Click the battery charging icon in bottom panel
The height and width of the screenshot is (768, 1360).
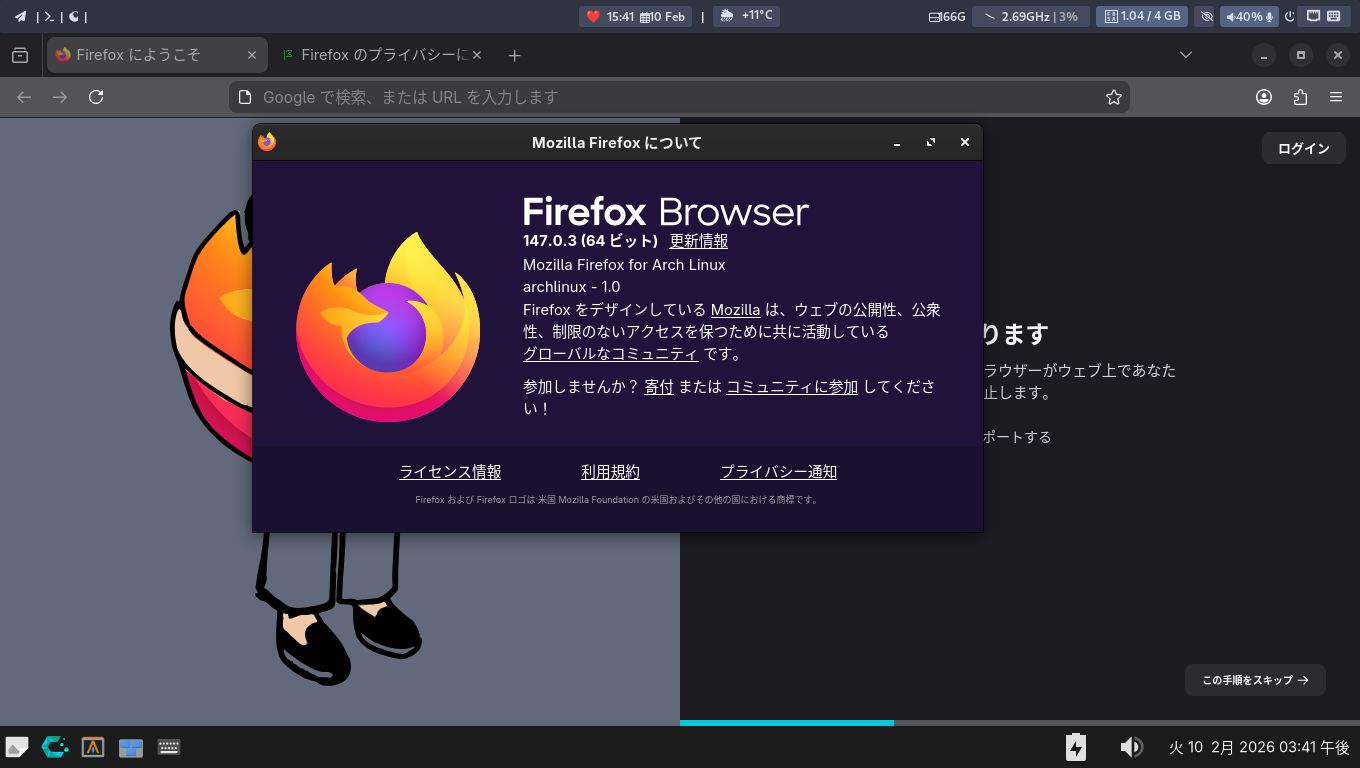point(1076,747)
